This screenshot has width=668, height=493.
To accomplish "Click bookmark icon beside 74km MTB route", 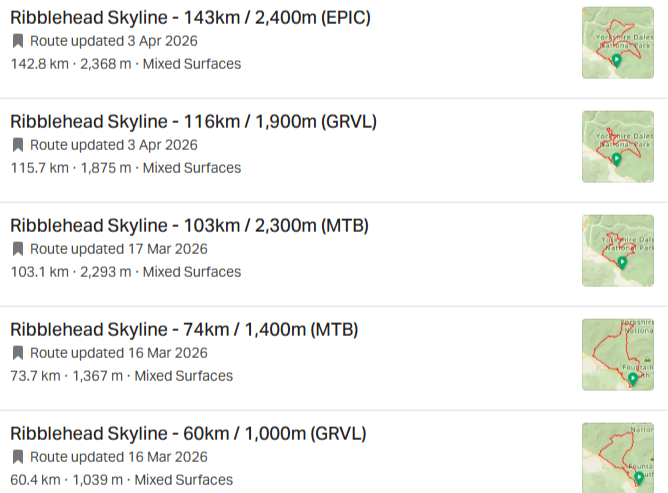I will tap(18, 353).
